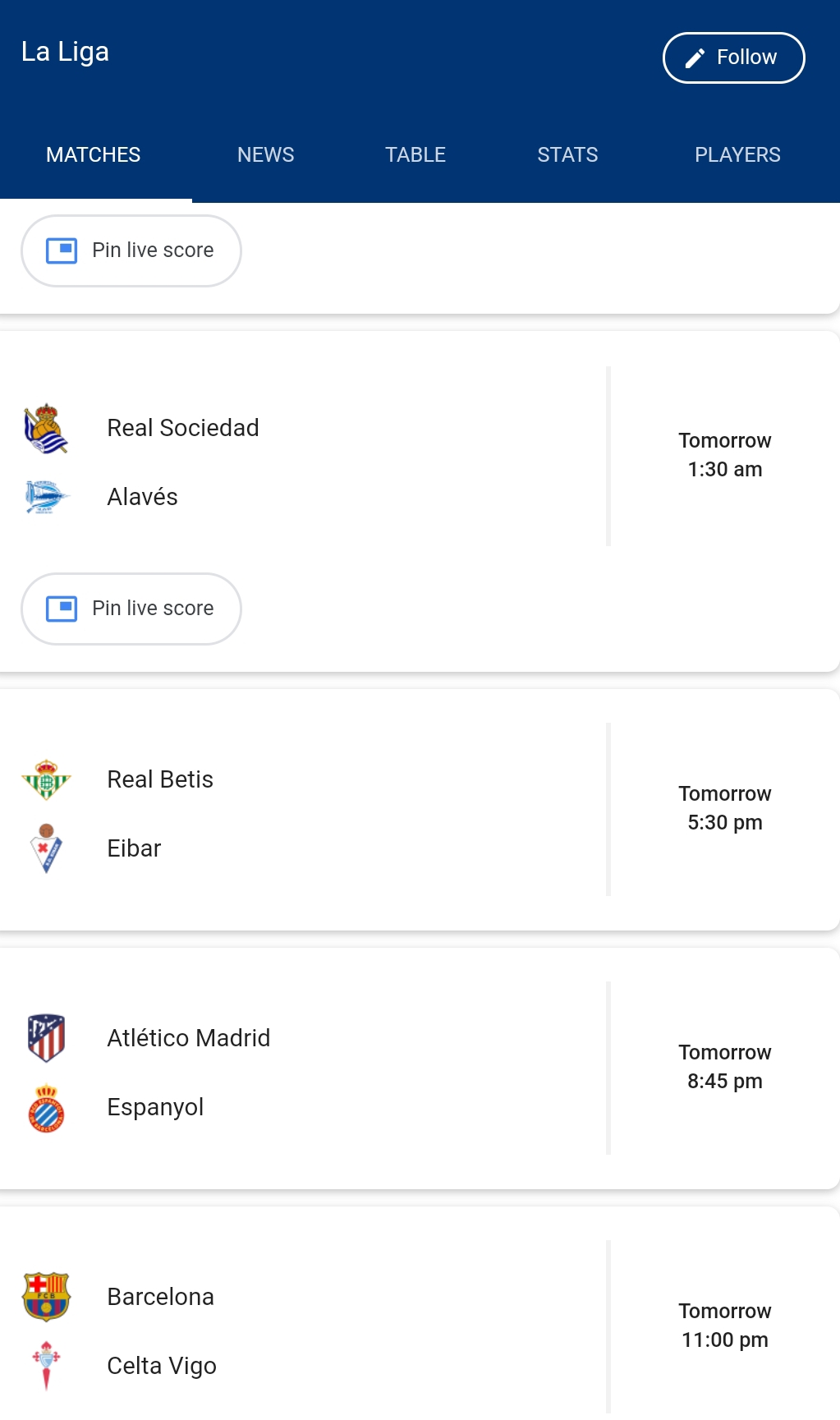Click the Alavés team crest
Viewport: 840px width, 1420px height.
coord(46,497)
